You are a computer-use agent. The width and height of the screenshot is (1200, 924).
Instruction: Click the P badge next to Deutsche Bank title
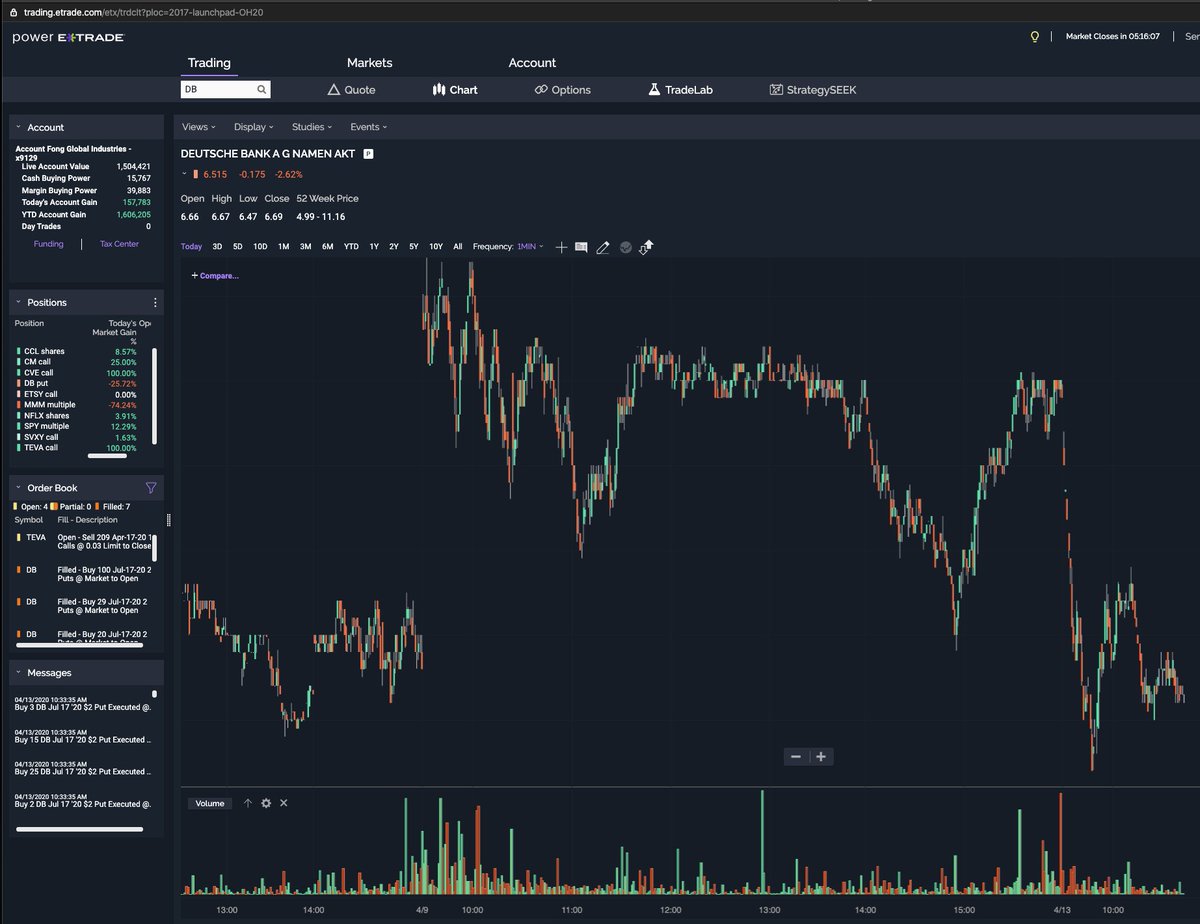[x=368, y=154]
